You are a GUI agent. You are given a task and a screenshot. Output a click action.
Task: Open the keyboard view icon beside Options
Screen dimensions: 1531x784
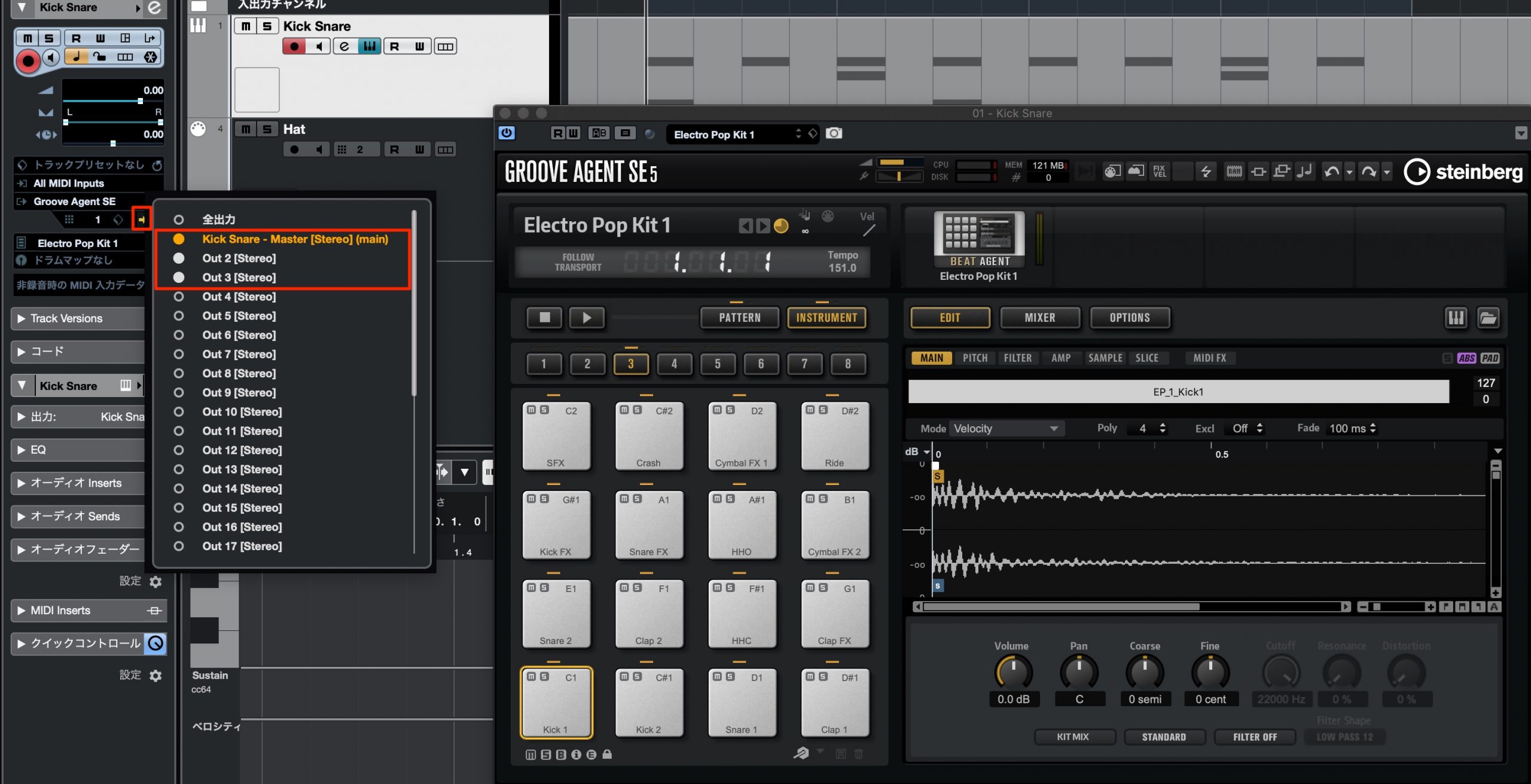tap(1456, 318)
